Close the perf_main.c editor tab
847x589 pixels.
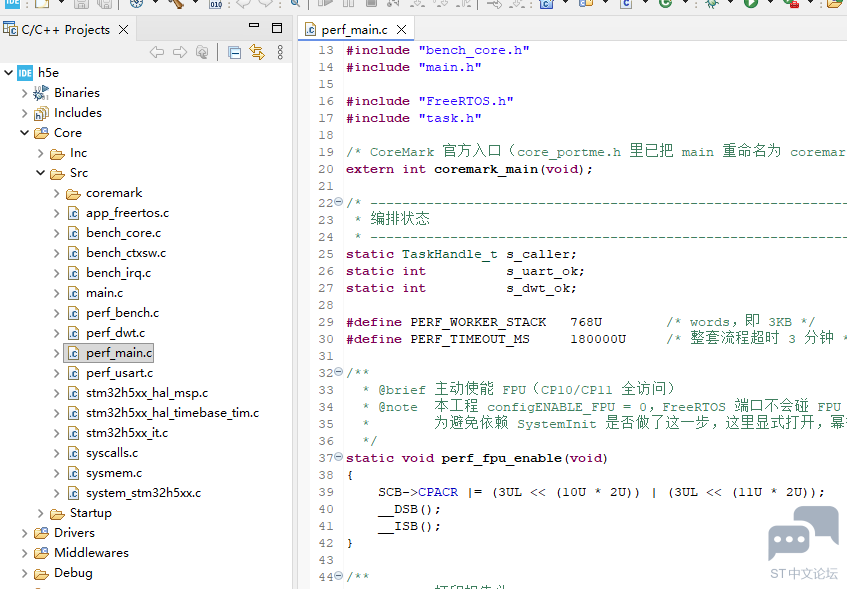pos(401,29)
